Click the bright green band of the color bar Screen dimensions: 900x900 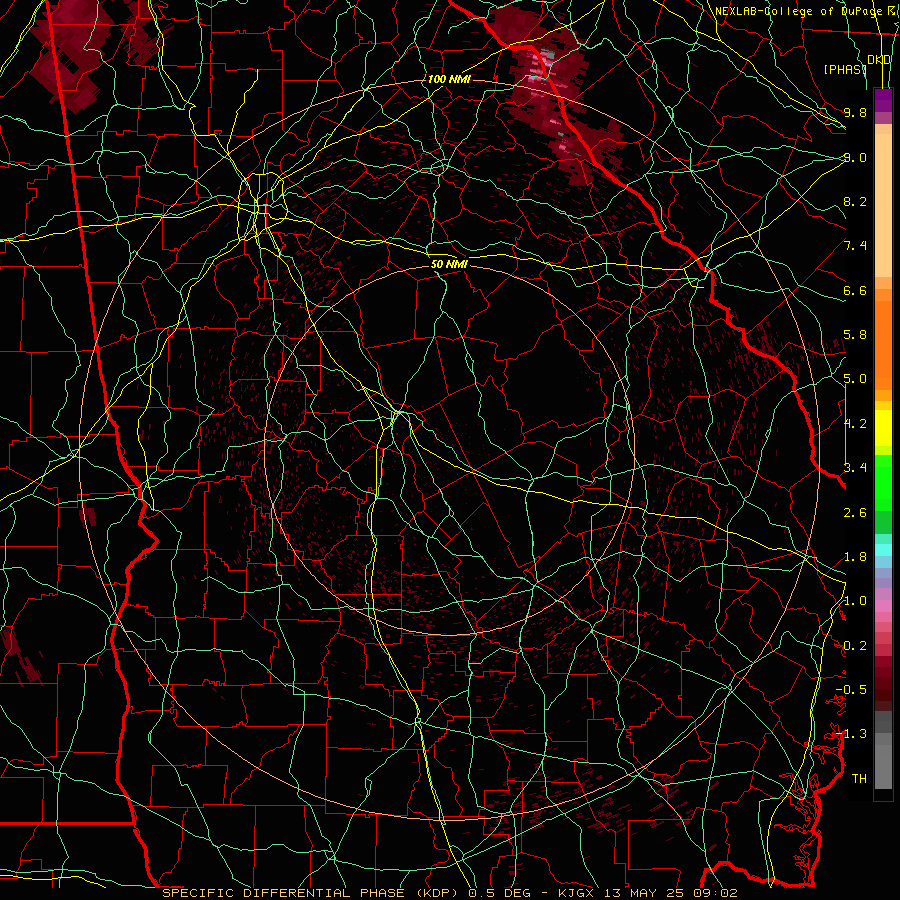[883, 483]
